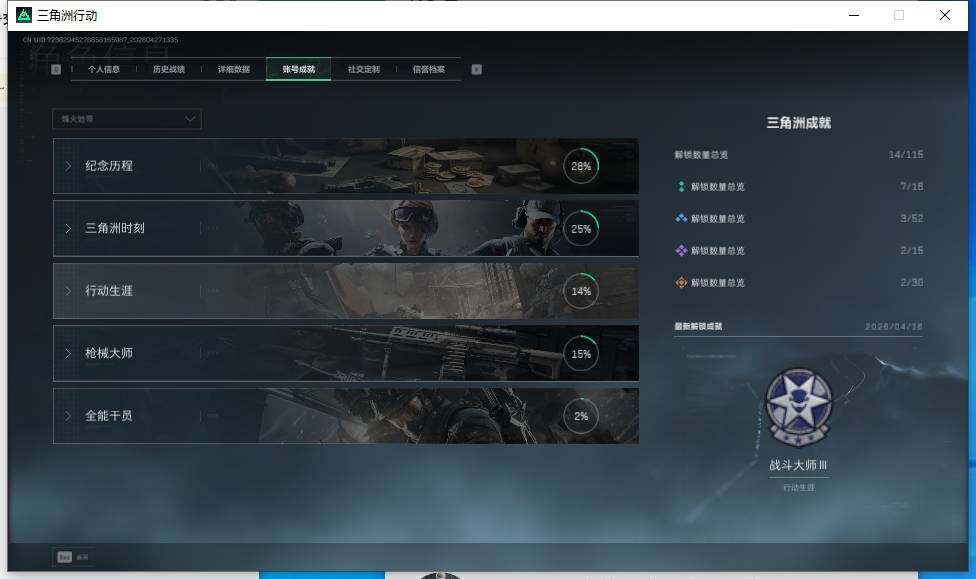Click the 14% progress ring on 行动生涯

[581, 291]
